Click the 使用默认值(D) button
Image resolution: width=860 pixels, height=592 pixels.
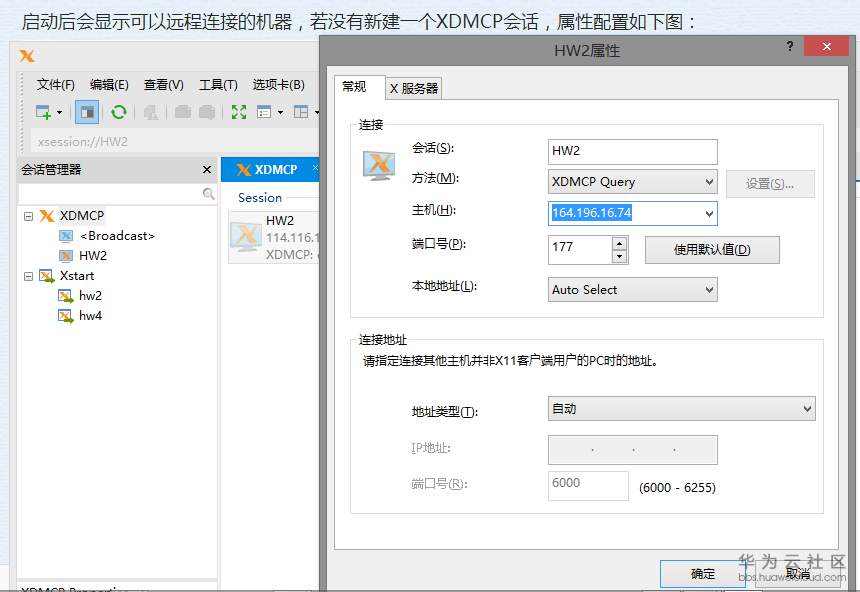(712, 250)
